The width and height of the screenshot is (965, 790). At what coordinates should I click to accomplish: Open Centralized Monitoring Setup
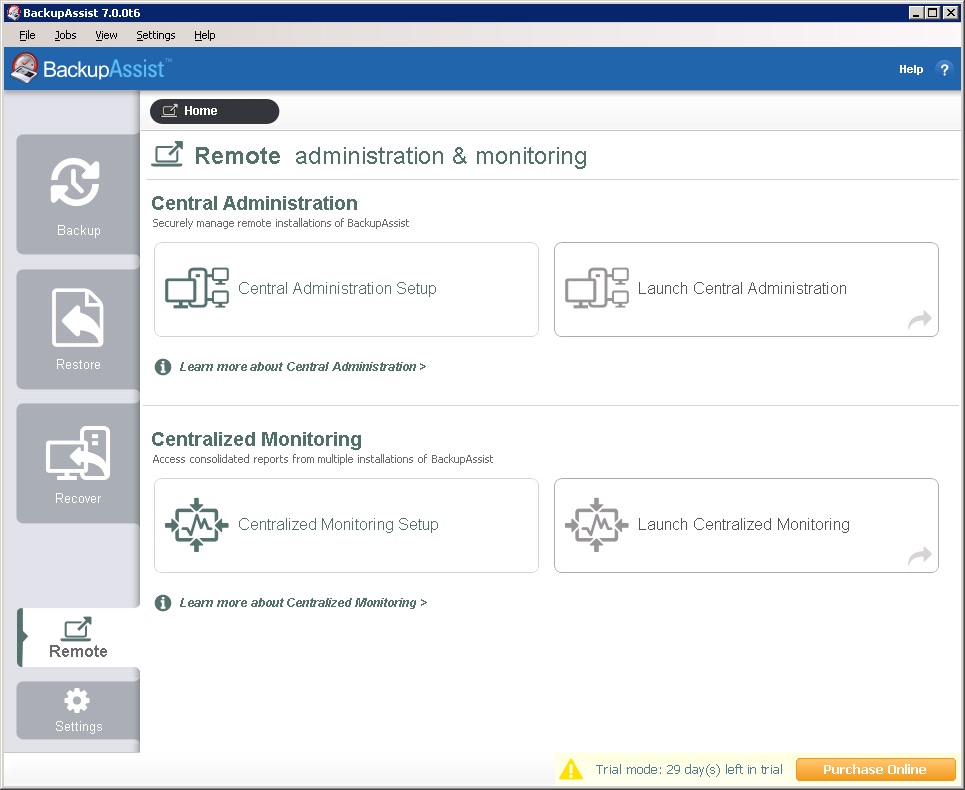[x=346, y=525]
